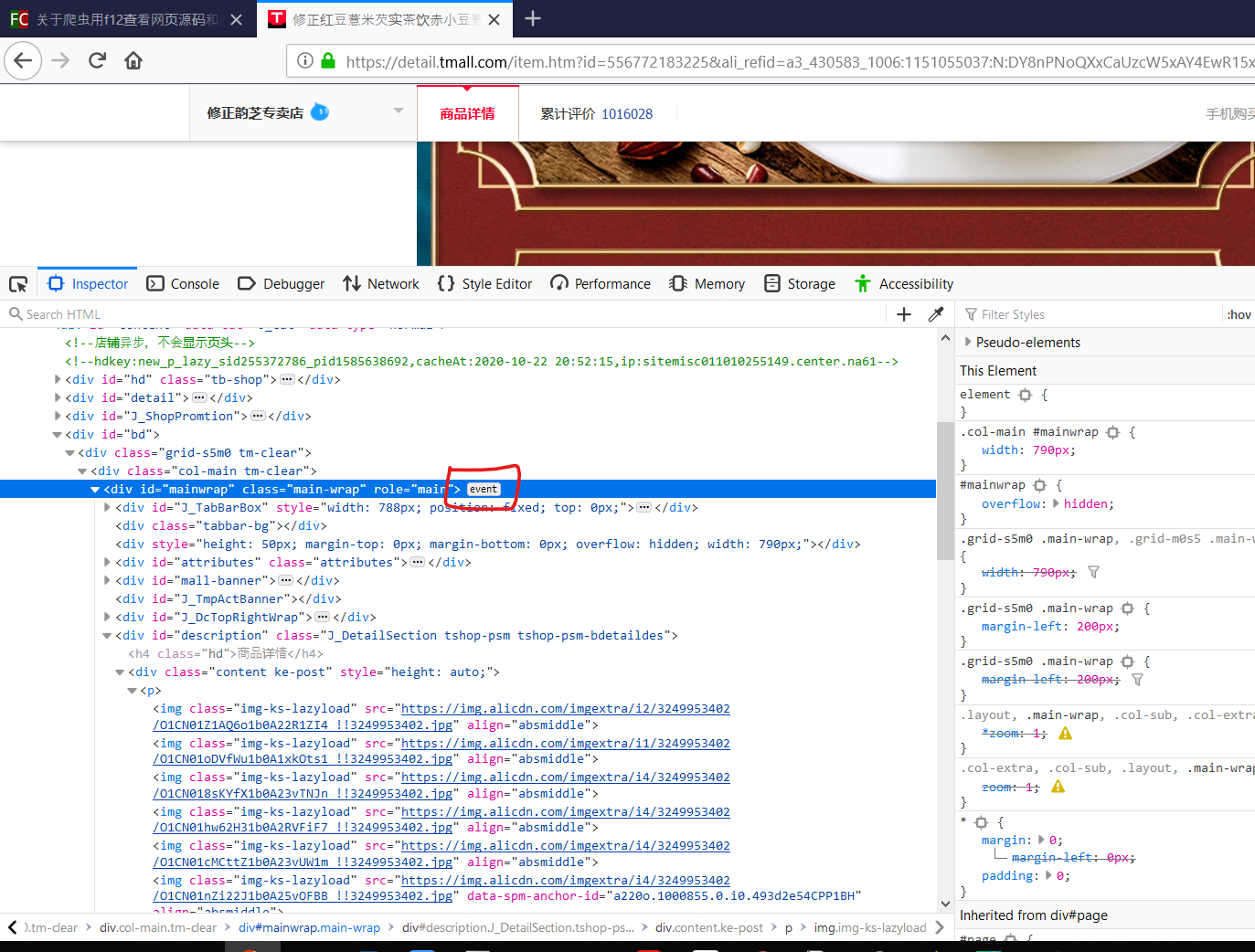Screen dimensions: 1255x952
Task: Reload the current page
Action: pos(97,61)
